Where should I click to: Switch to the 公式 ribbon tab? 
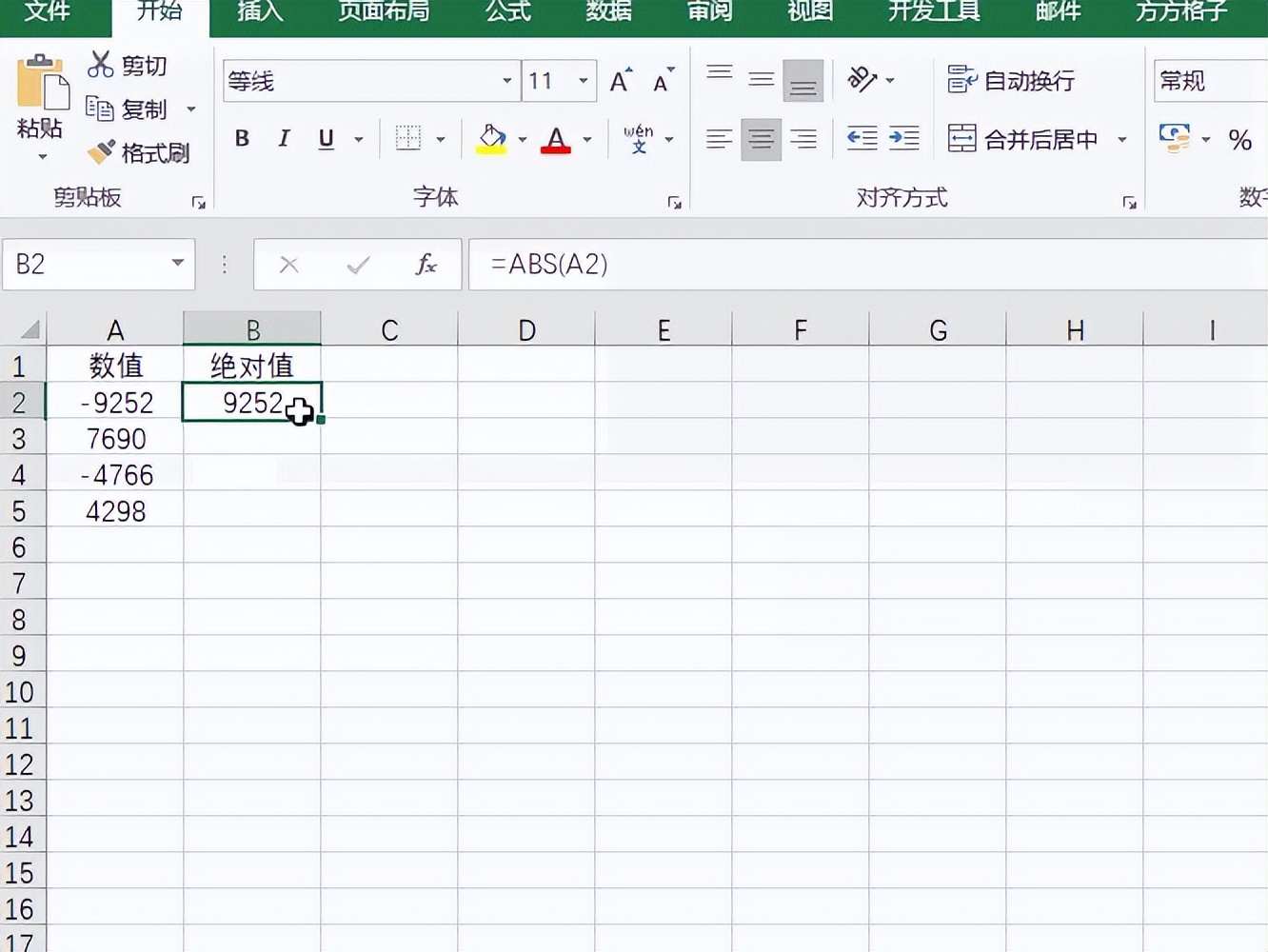click(507, 12)
